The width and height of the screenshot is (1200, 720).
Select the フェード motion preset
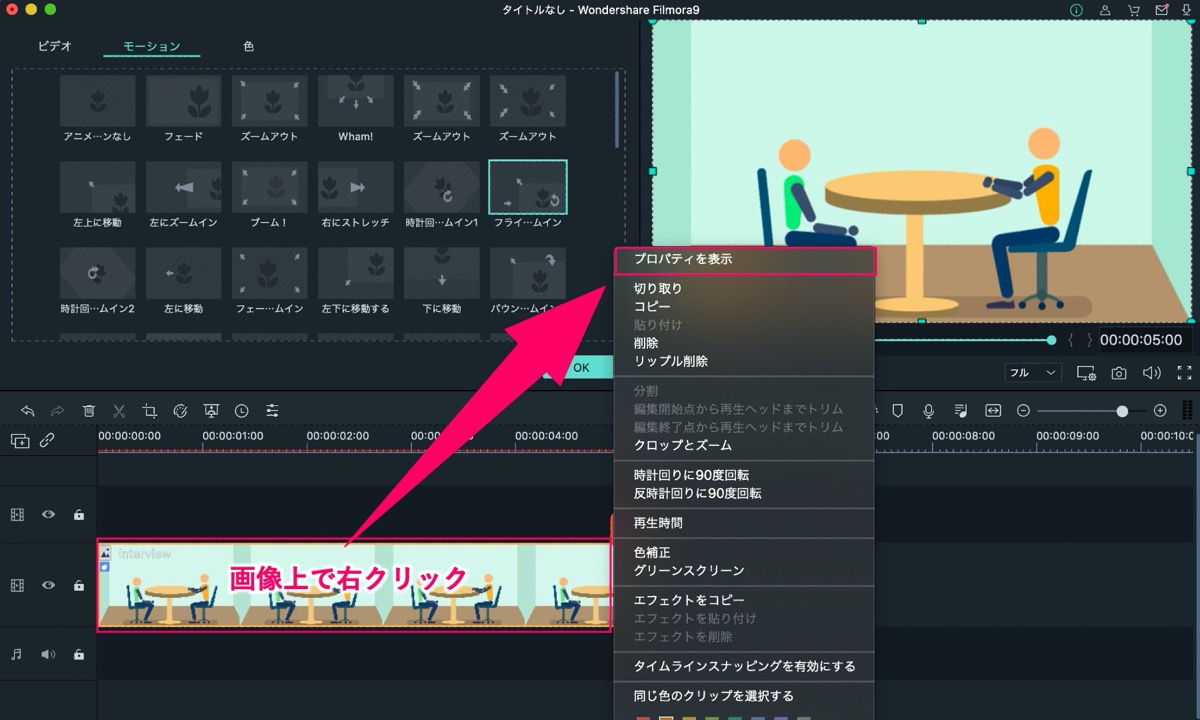coord(184,108)
